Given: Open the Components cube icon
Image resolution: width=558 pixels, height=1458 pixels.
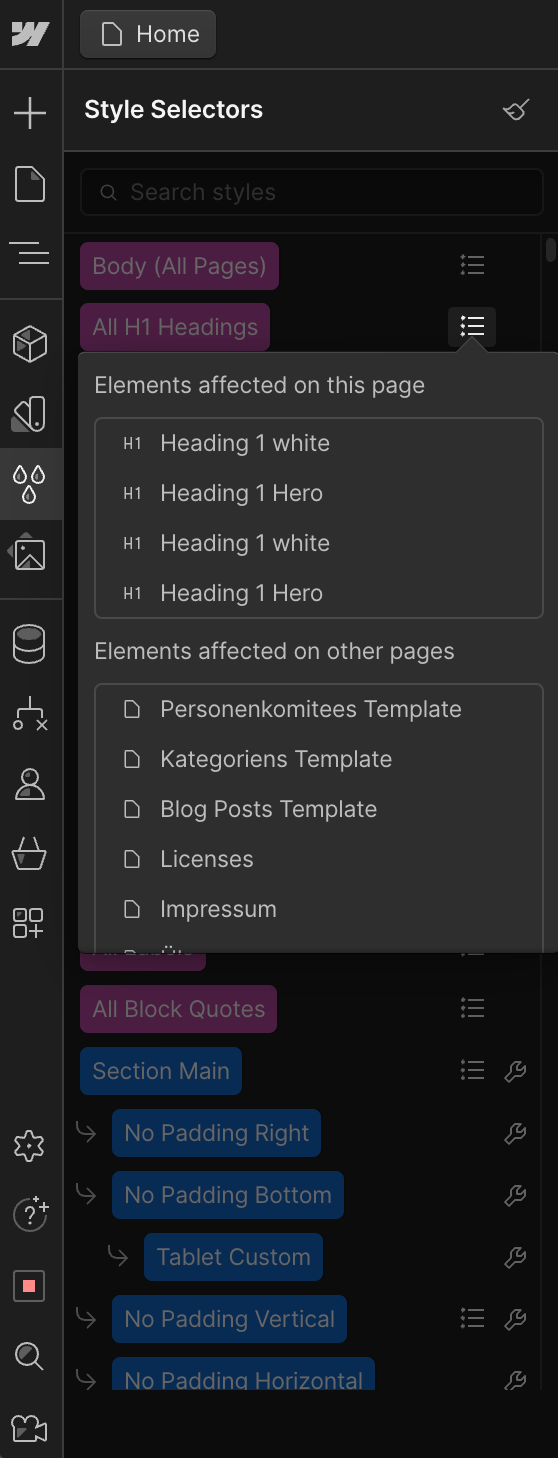Looking at the screenshot, I should pyautogui.click(x=30, y=344).
